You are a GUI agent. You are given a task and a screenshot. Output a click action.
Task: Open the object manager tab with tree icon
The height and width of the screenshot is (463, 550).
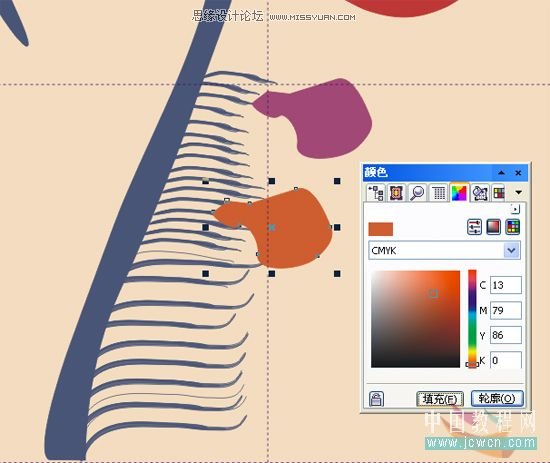pos(376,193)
